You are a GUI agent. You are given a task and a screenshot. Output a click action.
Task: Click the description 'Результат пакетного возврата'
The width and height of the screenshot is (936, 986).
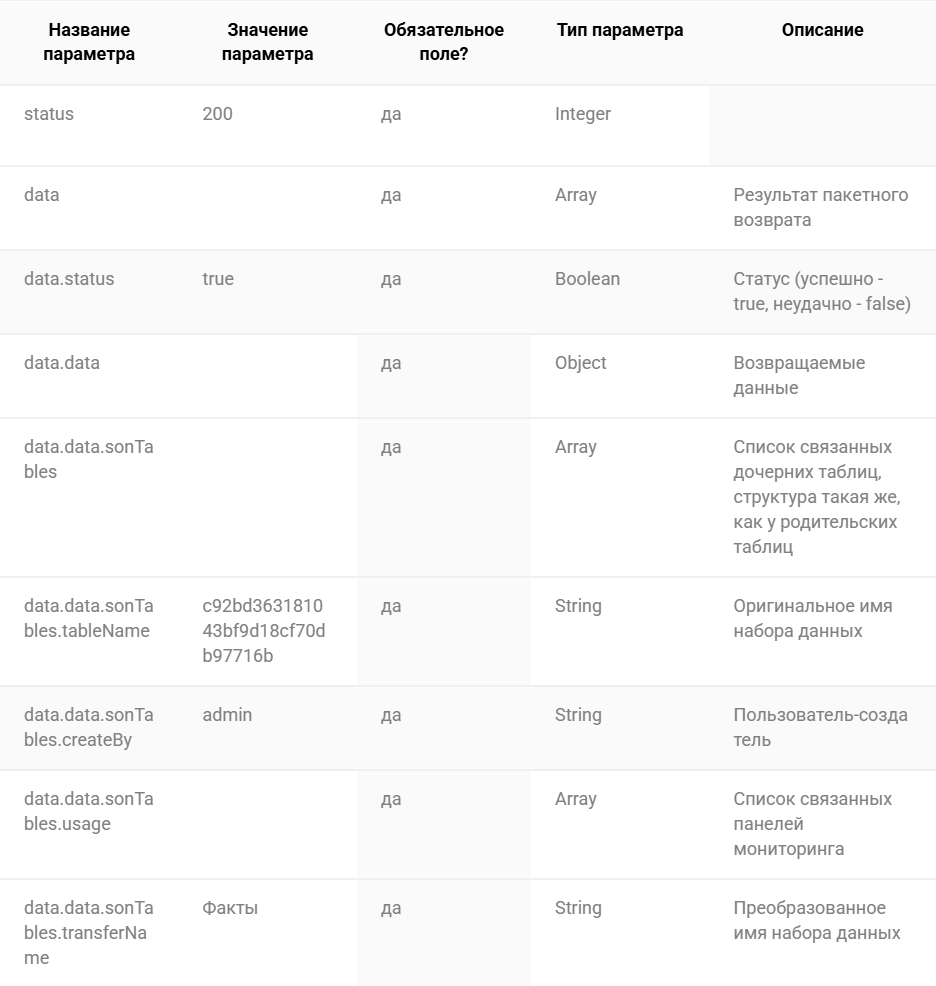[820, 208]
